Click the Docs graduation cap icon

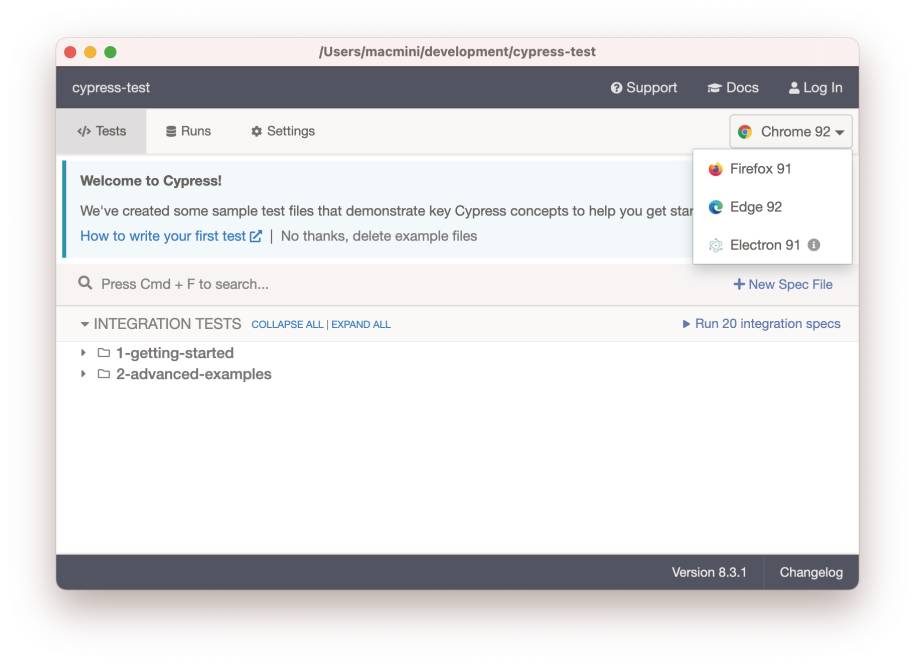[x=714, y=88]
